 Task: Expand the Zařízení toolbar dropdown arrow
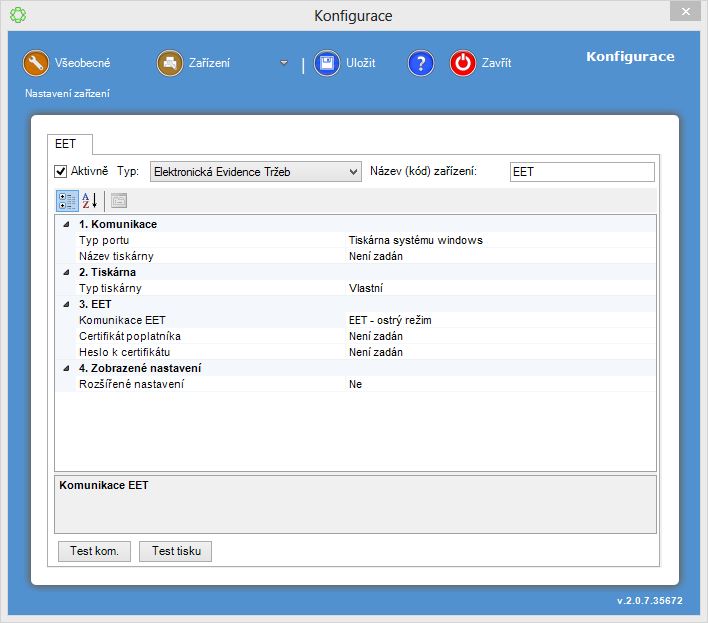point(284,63)
